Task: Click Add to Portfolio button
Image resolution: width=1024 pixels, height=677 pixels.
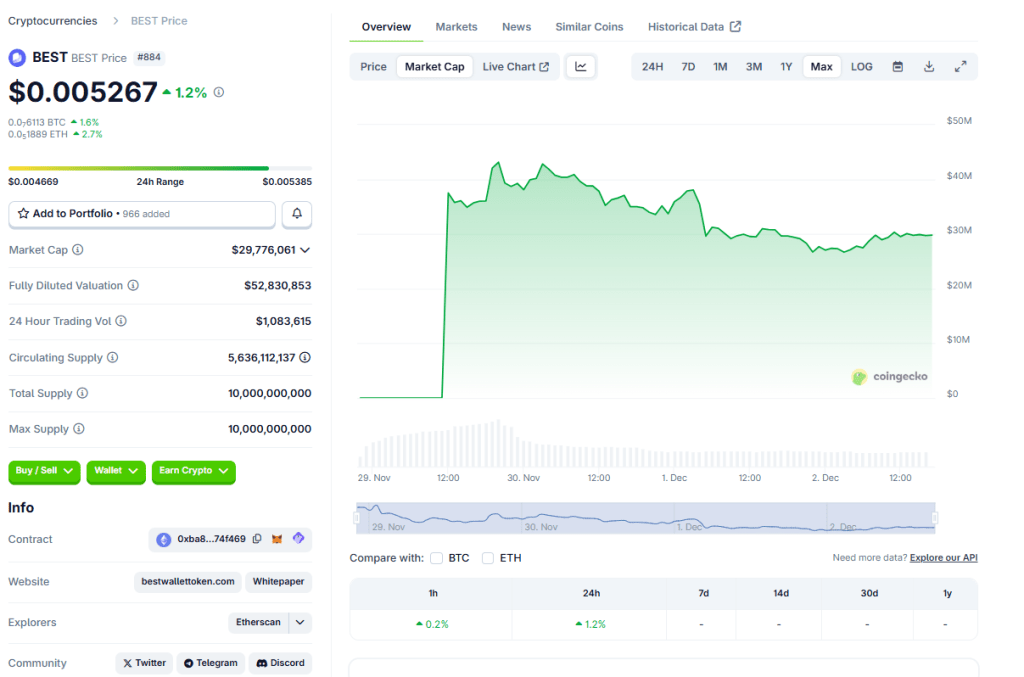Action: click(x=142, y=214)
